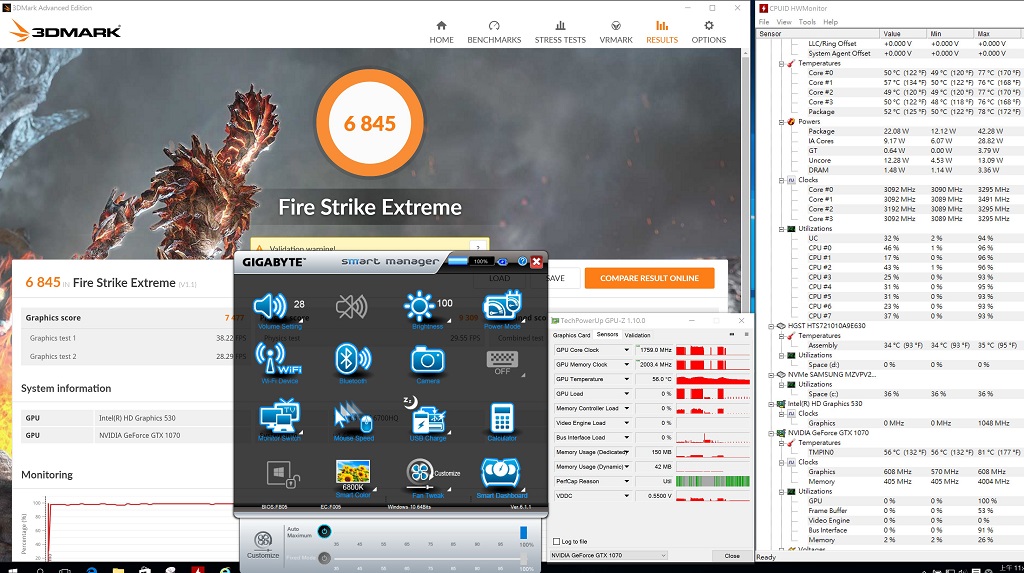This screenshot has height=573, width=1024.
Task: Click Smart Manager help question icon
Action: click(x=522, y=261)
